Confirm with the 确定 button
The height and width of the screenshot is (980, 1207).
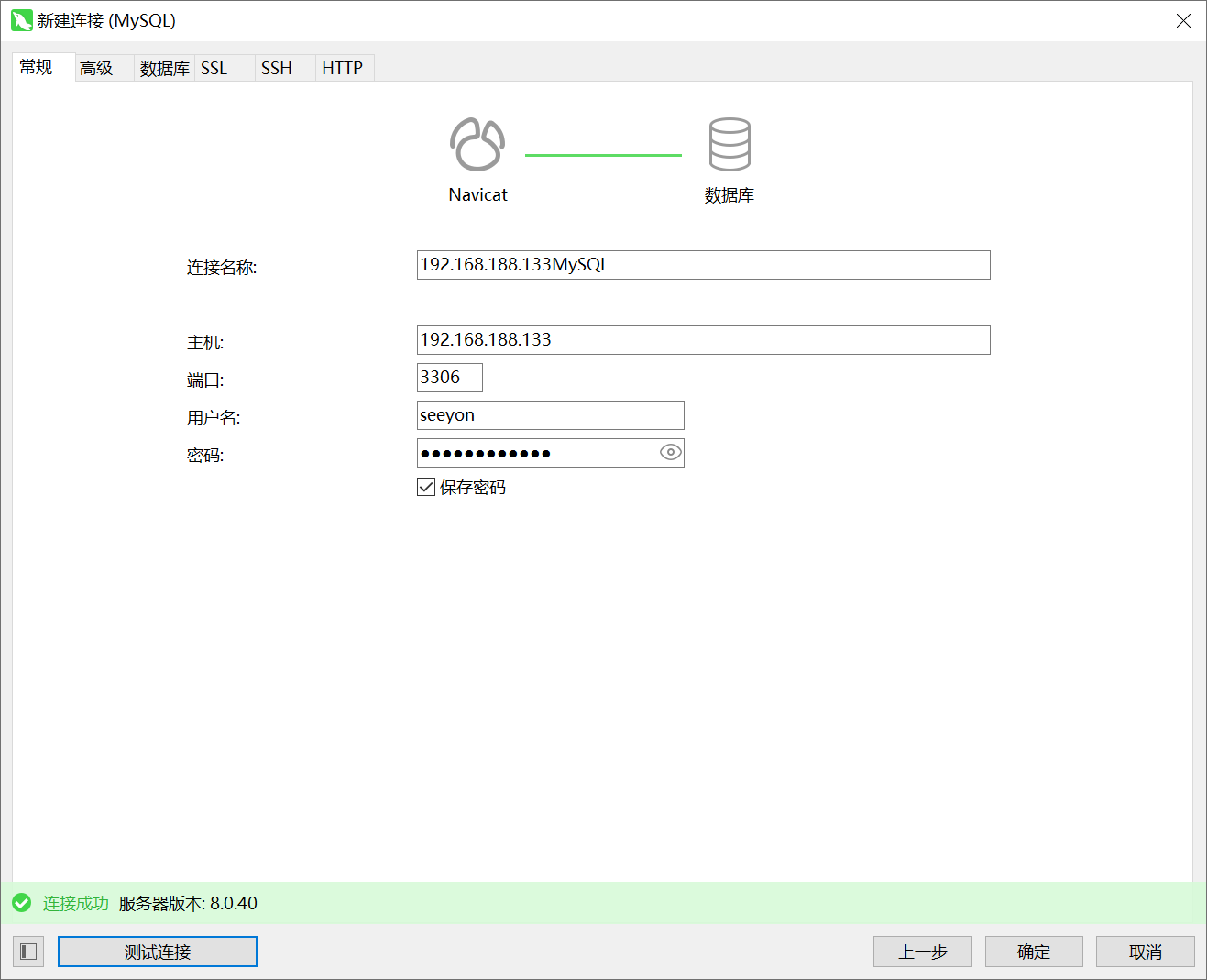[1034, 952]
